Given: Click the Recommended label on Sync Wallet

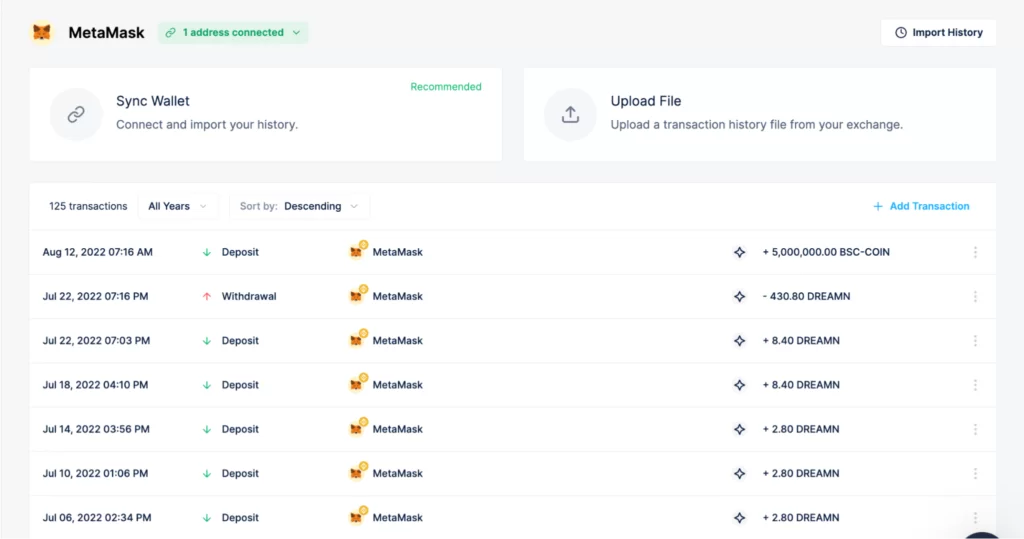Looking at the screenshot, I should click(446, 87).
